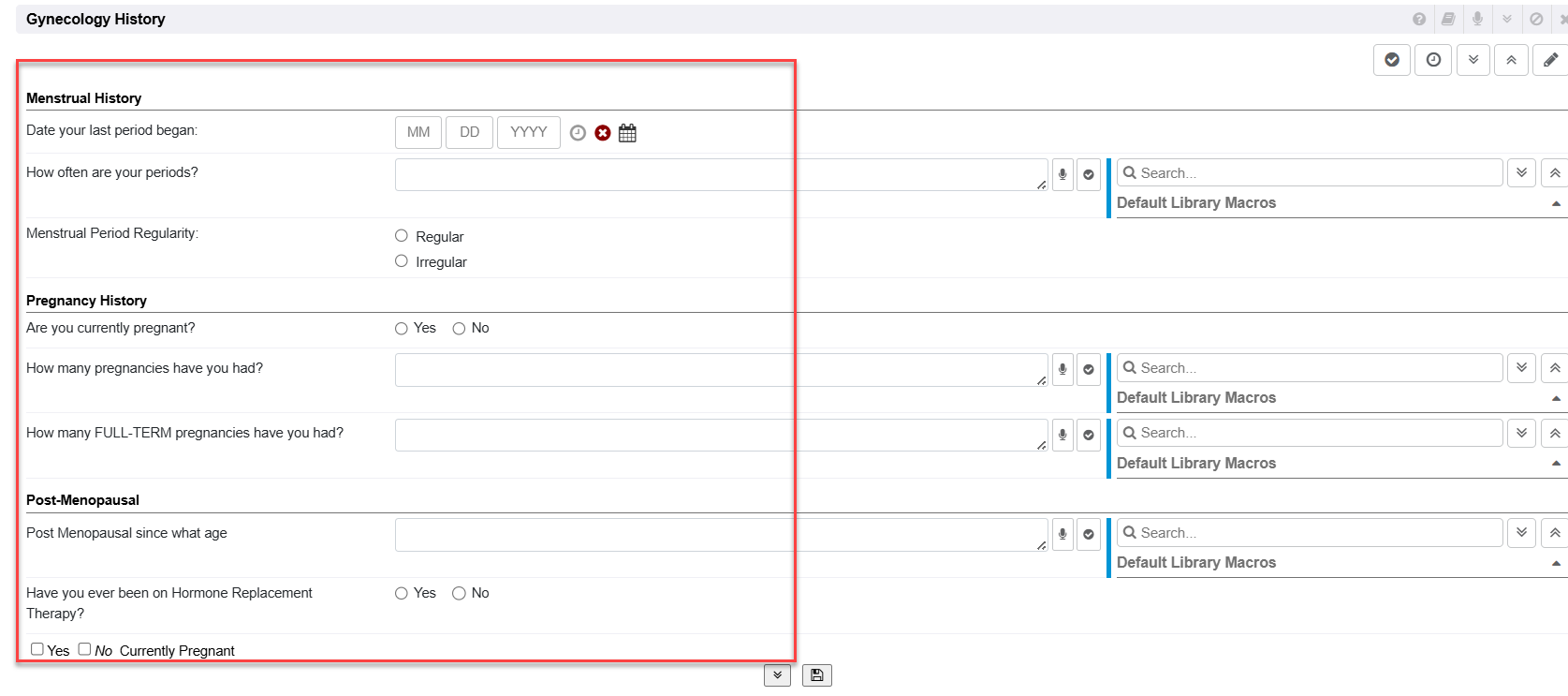Click checkmark button next to Post Menopausal age field
Screen dimensions: 1568x696
pos(1089,535)
